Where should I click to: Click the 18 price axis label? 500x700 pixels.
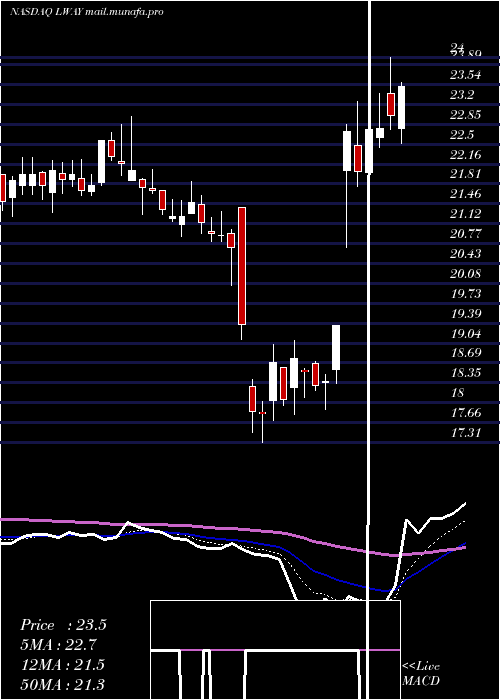[x=458, y=393]
